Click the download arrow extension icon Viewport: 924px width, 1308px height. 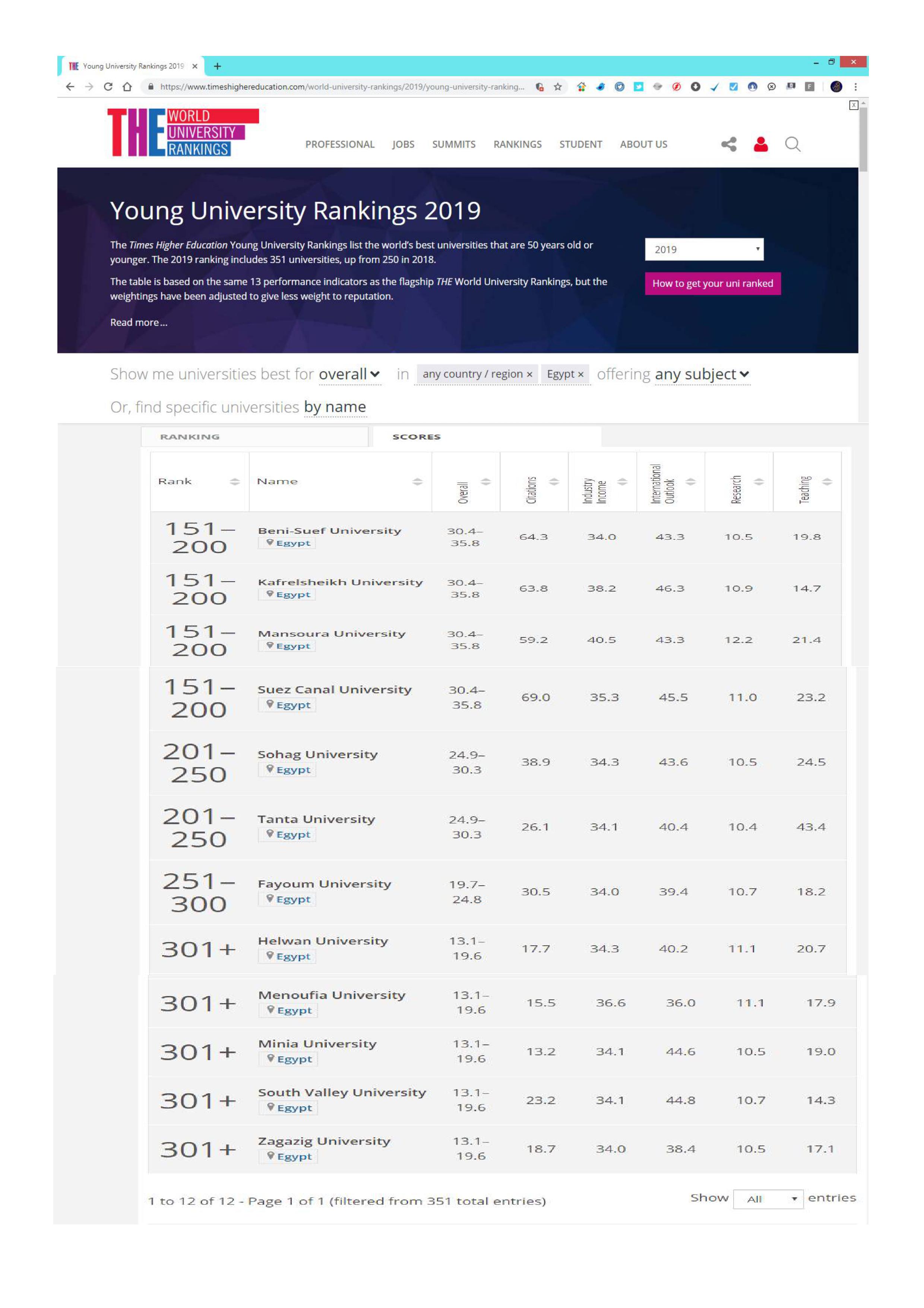coord(696,86)
